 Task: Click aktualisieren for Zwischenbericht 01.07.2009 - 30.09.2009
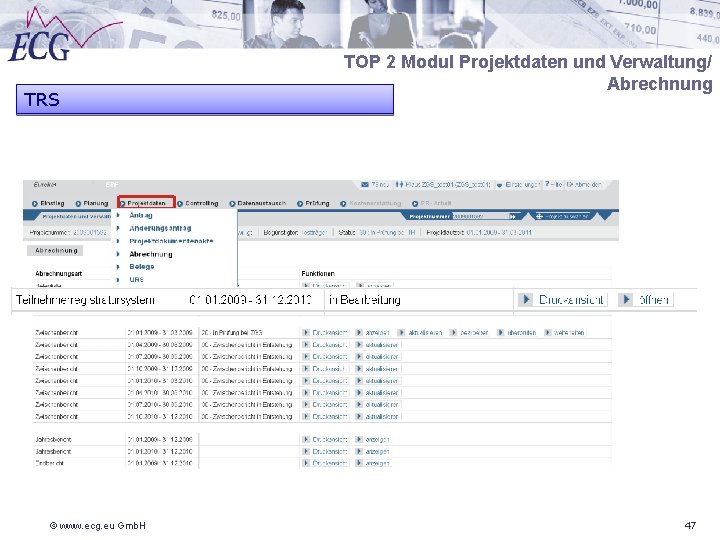point(377,356)
